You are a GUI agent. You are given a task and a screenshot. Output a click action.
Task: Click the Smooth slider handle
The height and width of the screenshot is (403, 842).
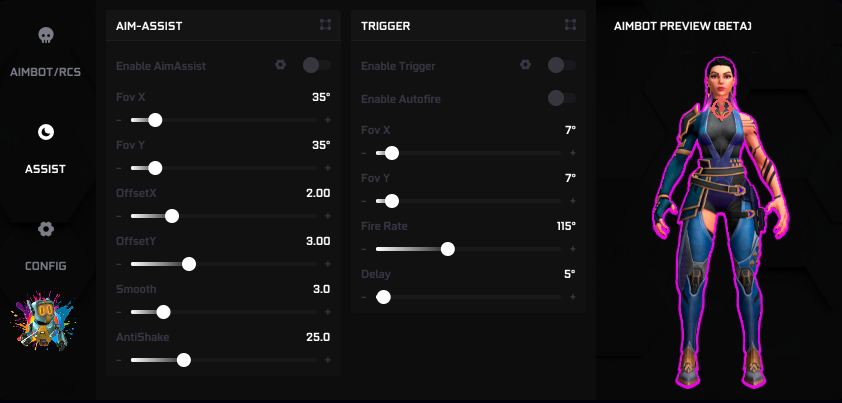pyautogui.click(x=164, y=312)
